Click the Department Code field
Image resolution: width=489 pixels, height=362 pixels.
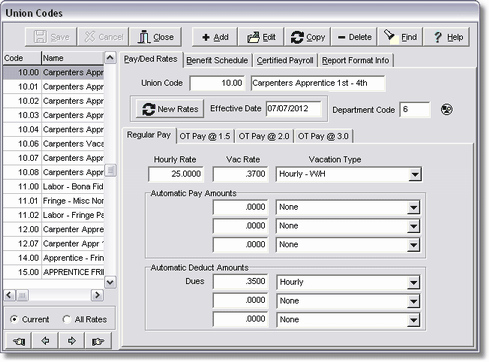(x=415, y=109)
